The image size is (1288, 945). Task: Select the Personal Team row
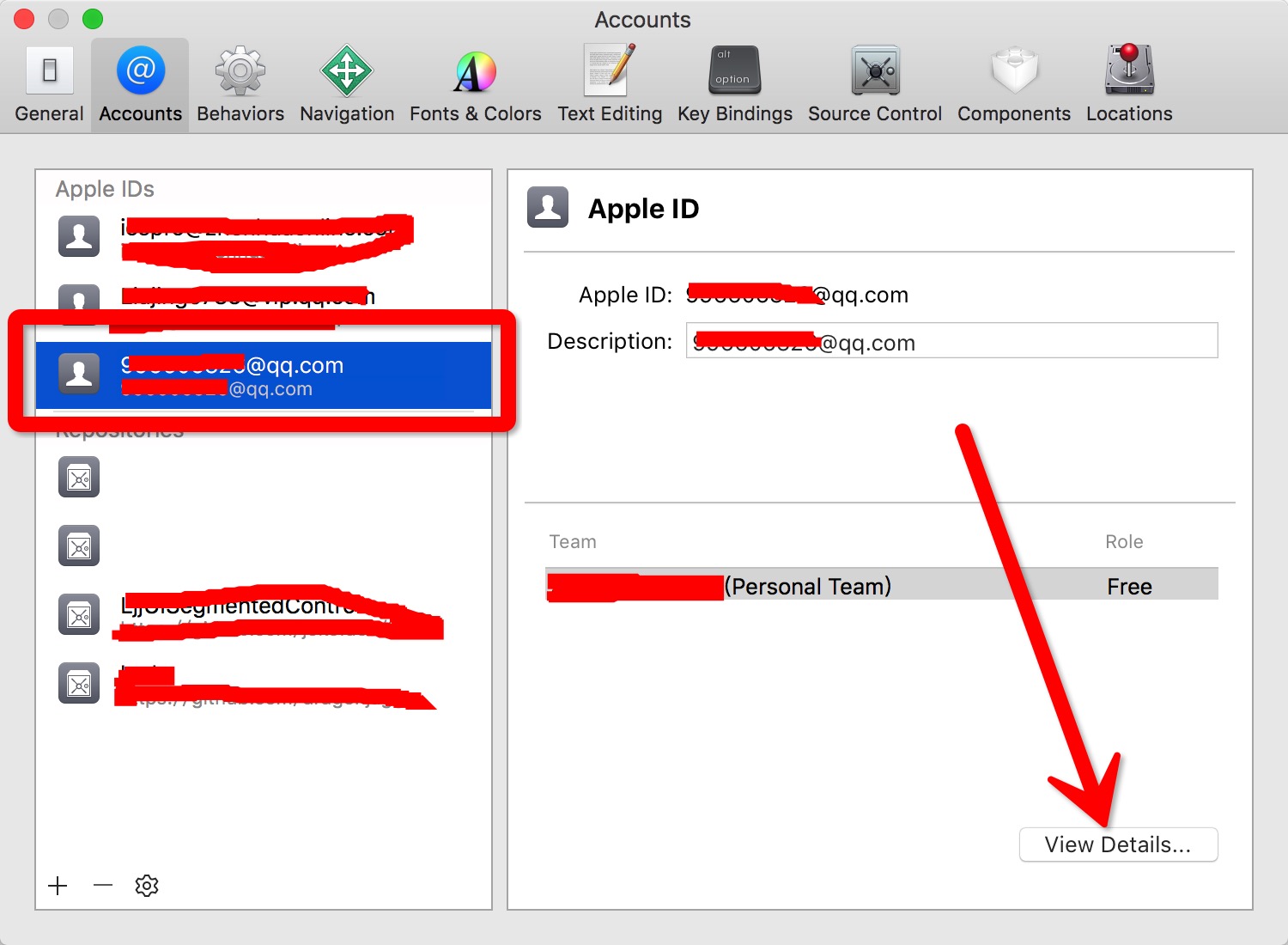[882, 586]
